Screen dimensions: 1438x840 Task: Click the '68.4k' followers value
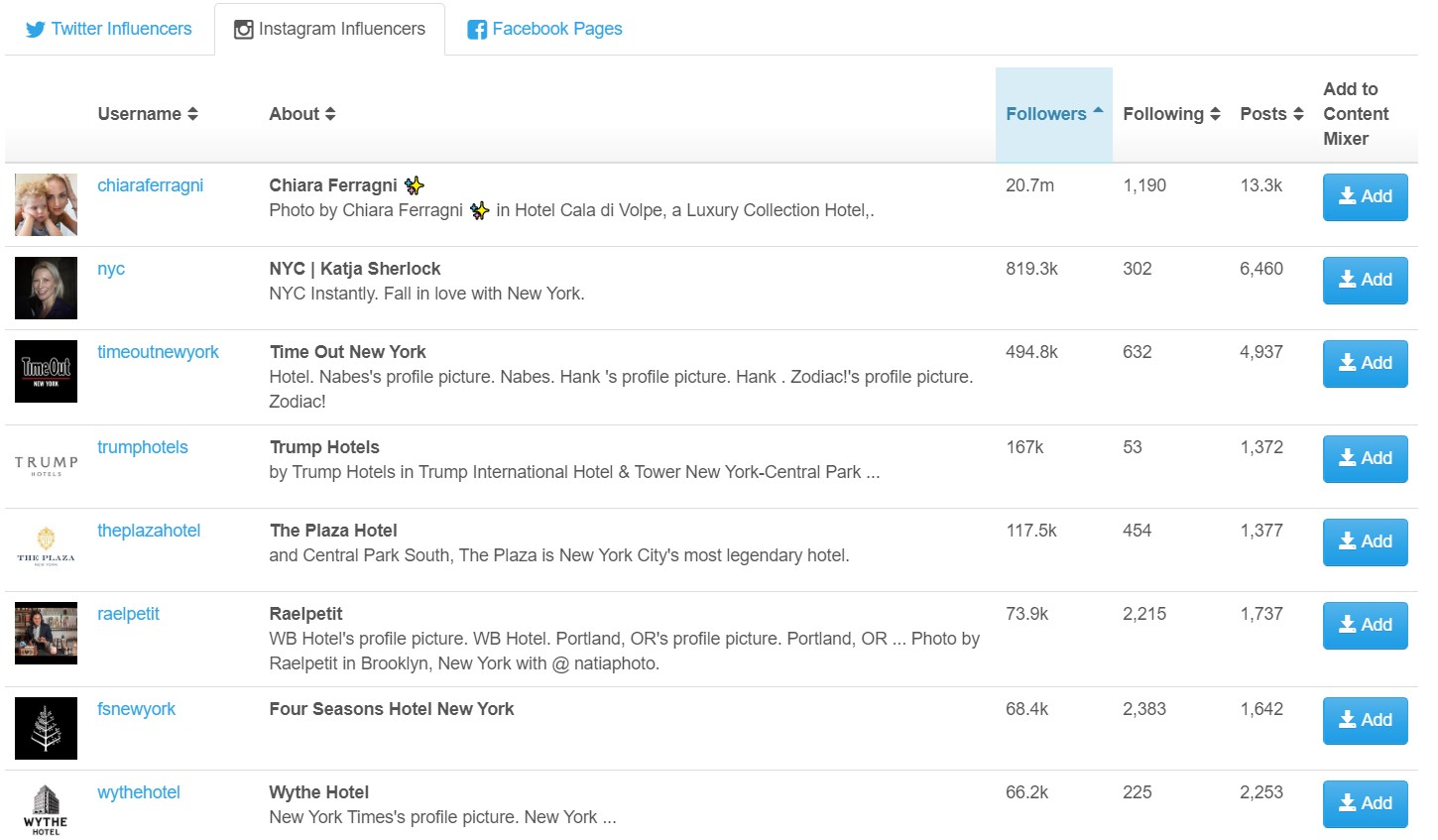point(1026,709)
